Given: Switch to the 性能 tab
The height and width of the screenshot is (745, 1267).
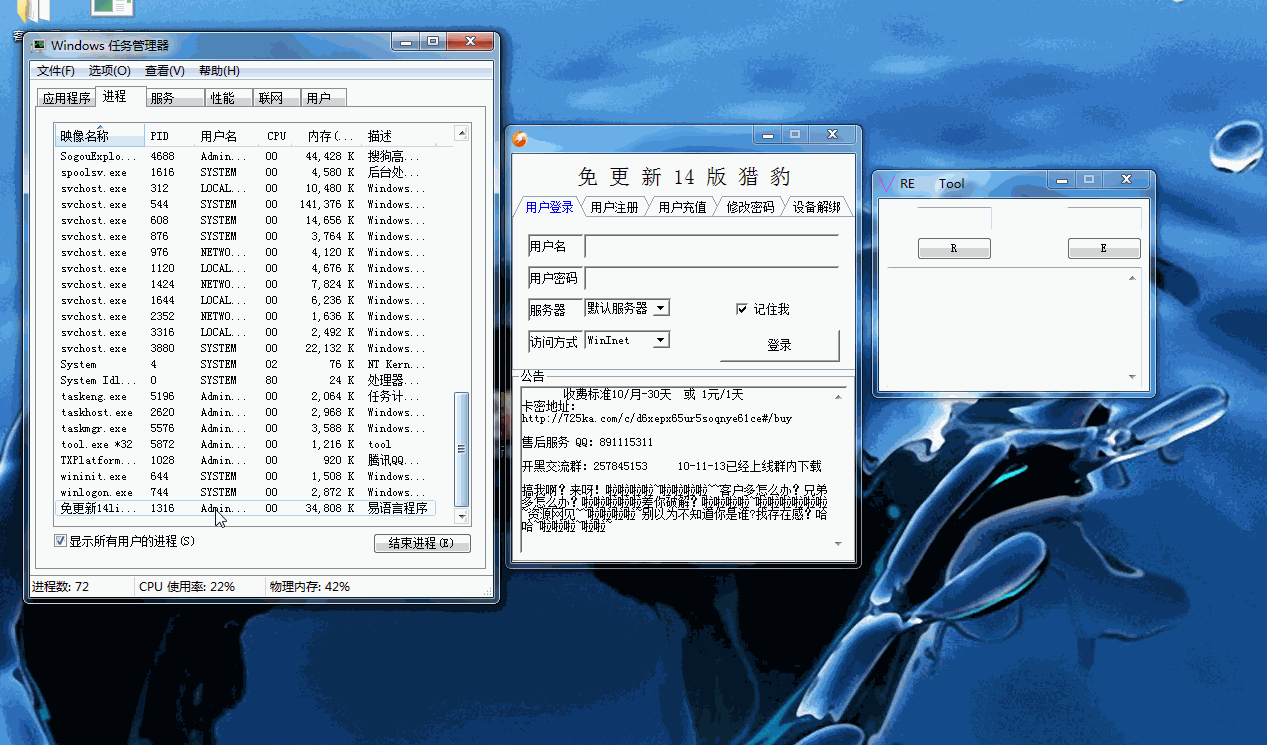Looking at the screenshot, I should (x=222, y=98).
